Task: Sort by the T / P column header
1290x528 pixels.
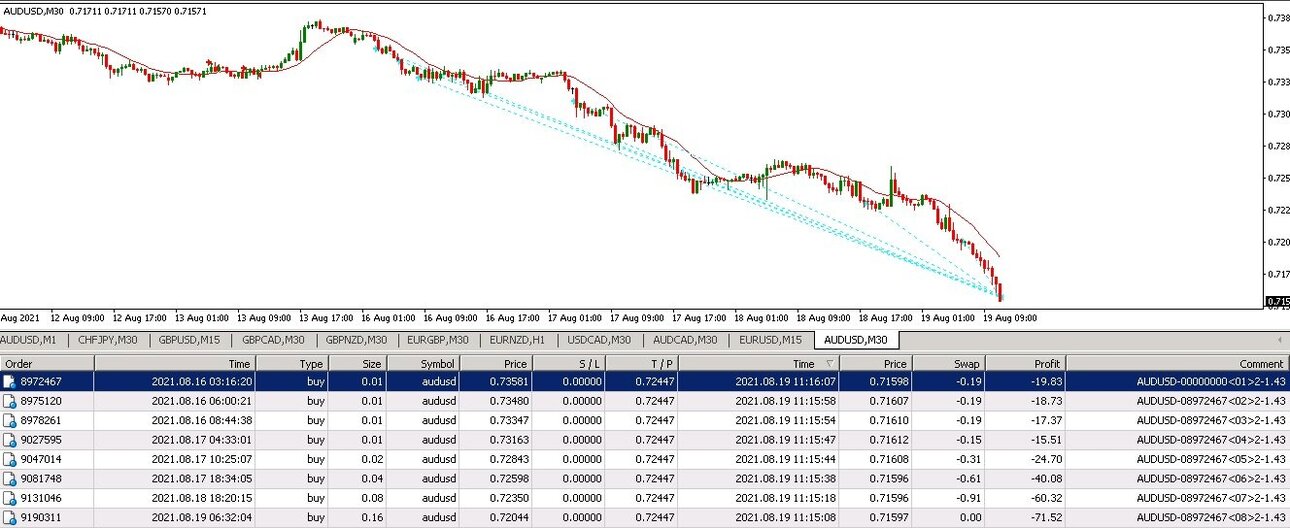Action: point(642,364)
